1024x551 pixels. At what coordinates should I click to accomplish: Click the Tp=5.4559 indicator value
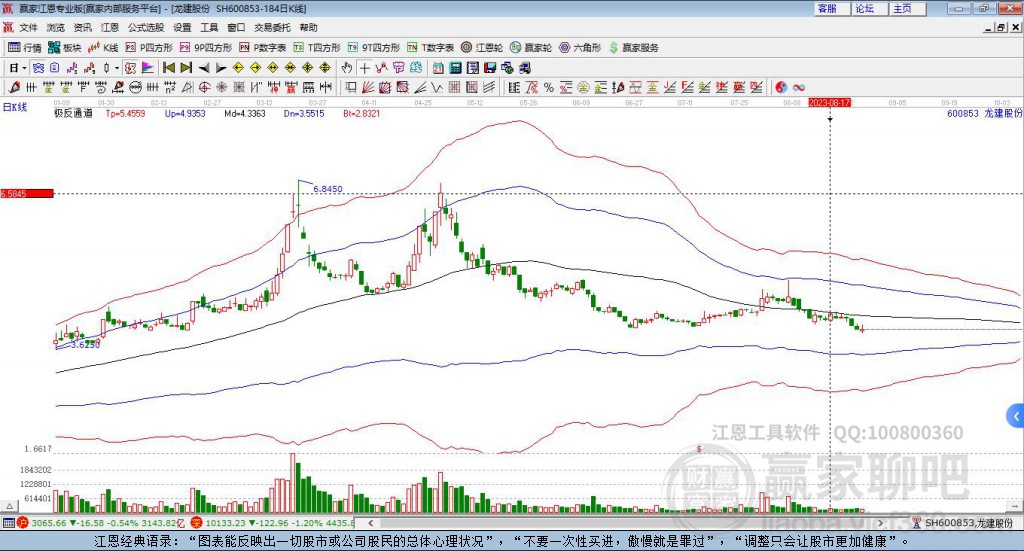point(125,113)
